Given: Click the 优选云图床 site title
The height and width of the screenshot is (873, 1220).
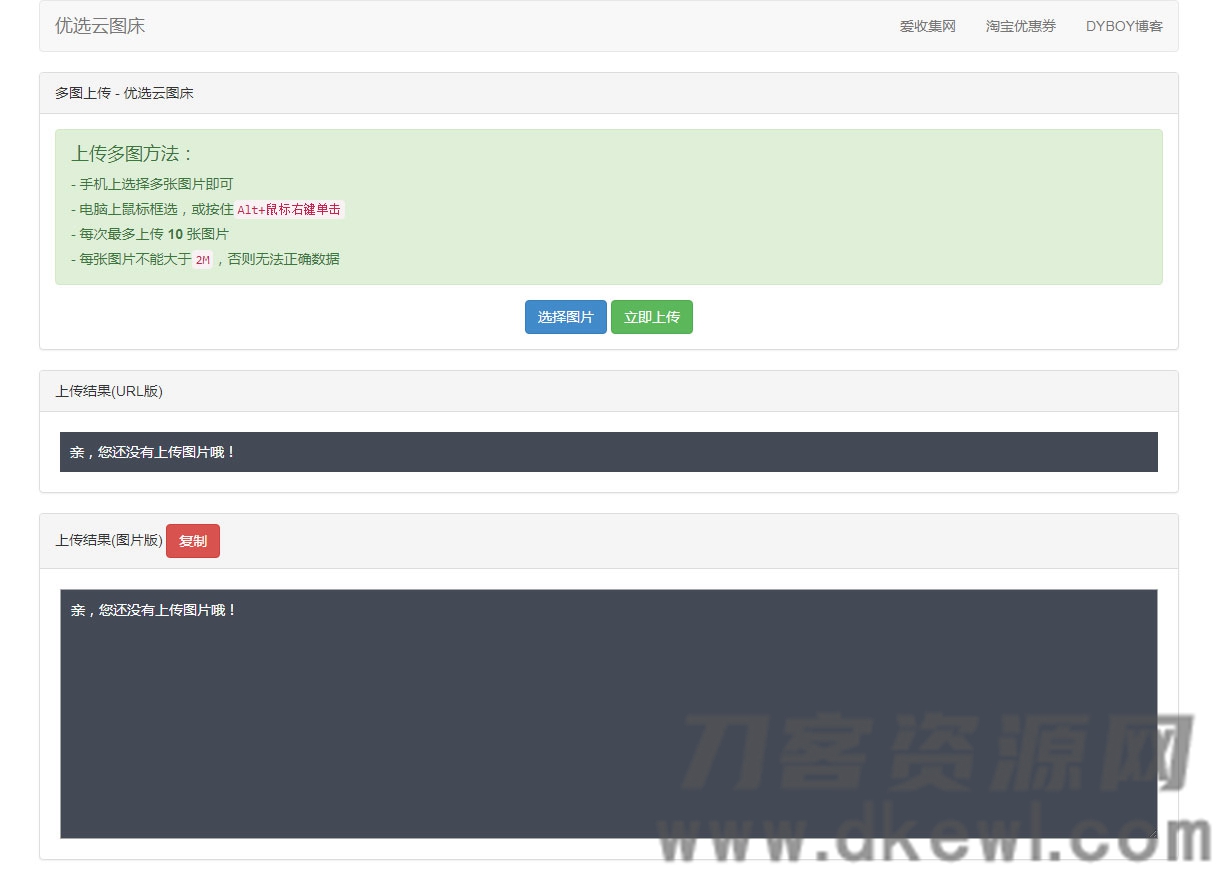Looking at the screenshot, I should coord(100,26).
